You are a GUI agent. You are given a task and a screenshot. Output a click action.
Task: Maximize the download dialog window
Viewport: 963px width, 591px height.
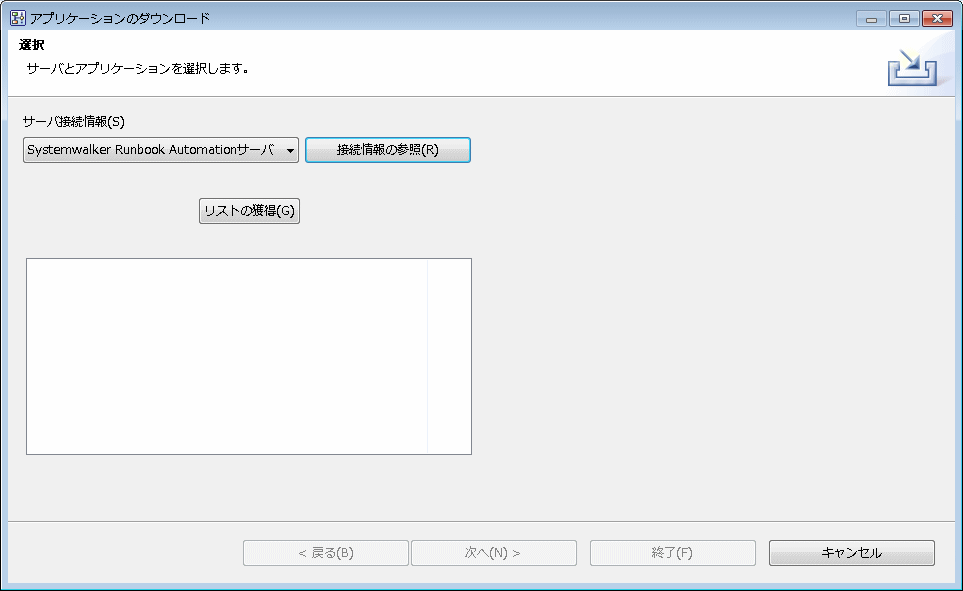click(x=904, y=18)
